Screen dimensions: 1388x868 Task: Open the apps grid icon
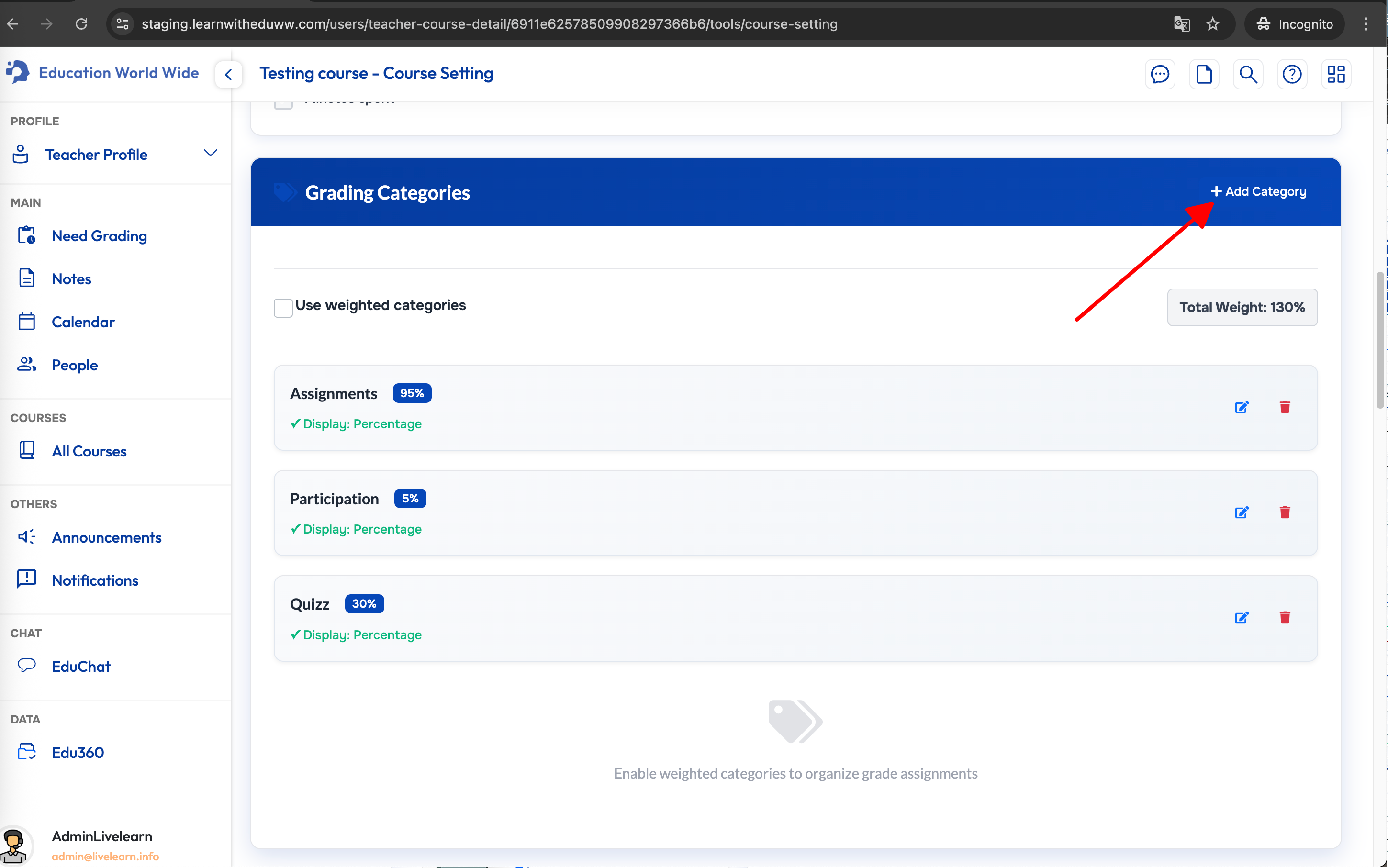1336,75
